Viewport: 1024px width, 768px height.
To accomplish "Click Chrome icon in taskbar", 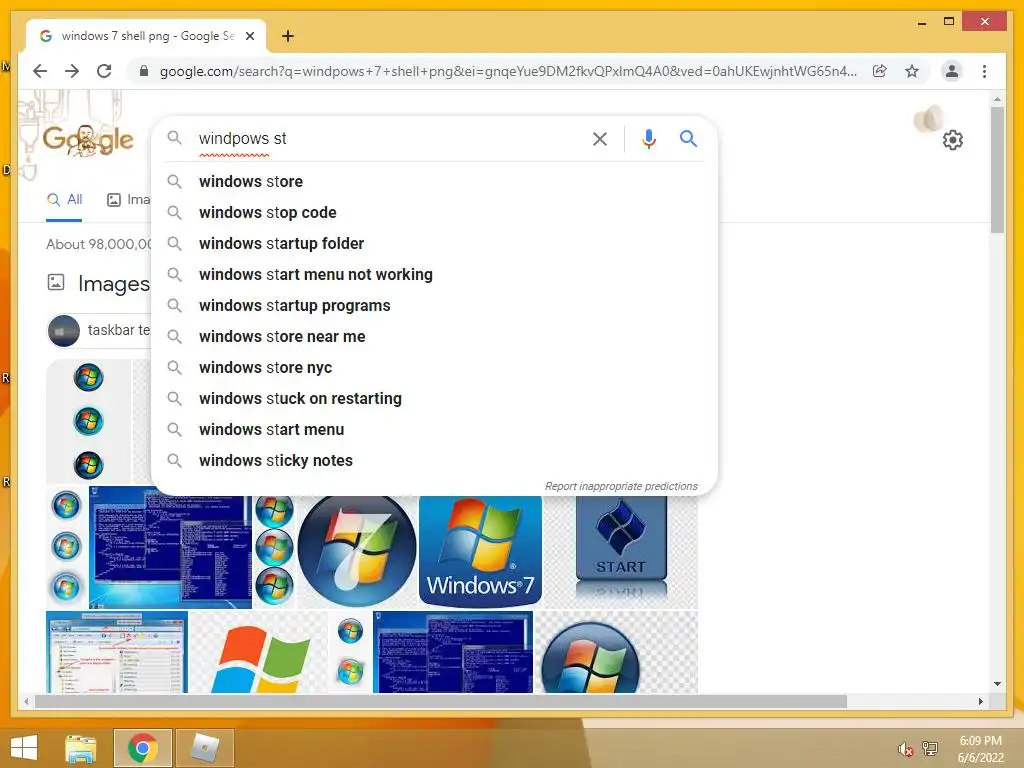I will [143, 748].
